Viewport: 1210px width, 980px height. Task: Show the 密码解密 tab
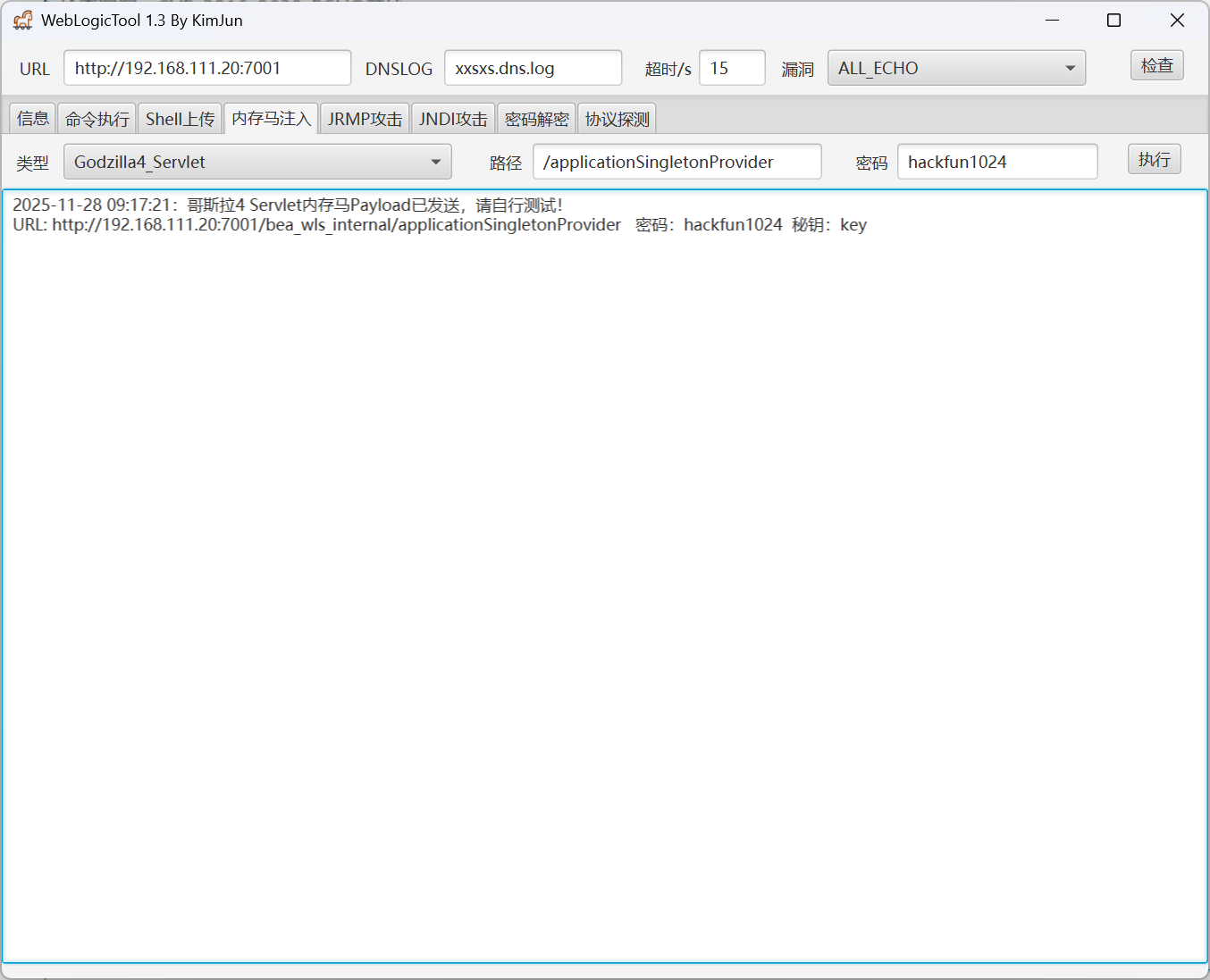click(x=536, y=119)
